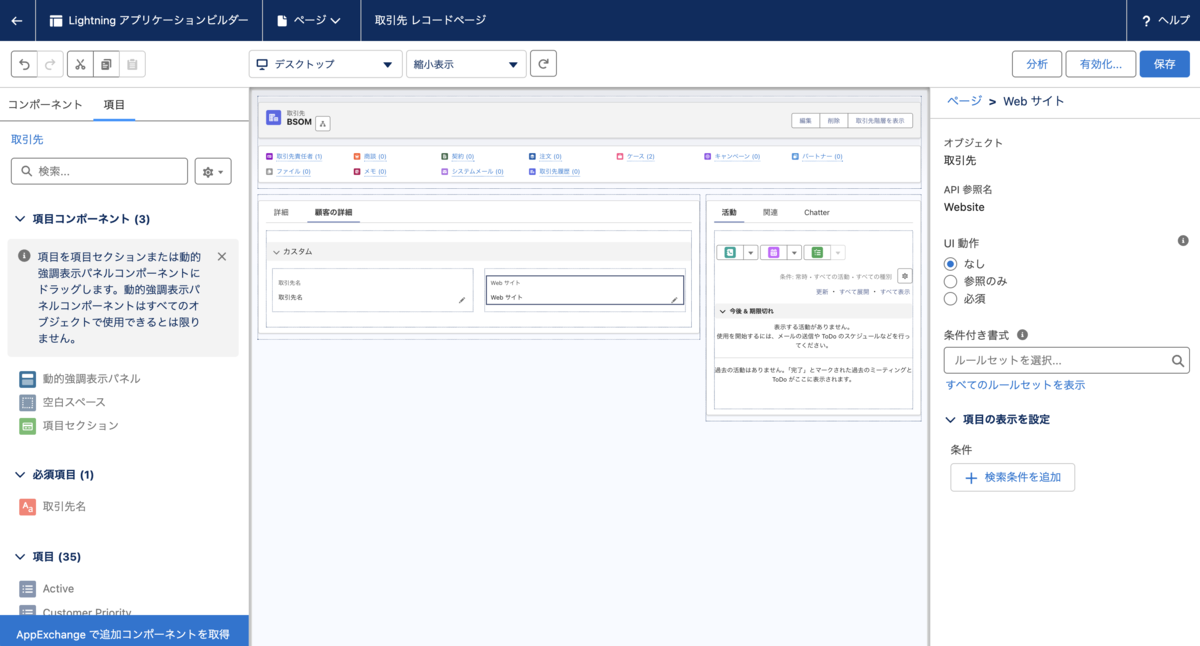Open the field list gear settings dropdown
This screenshot has height=646, width=1200.
click(x=214, y=172)
